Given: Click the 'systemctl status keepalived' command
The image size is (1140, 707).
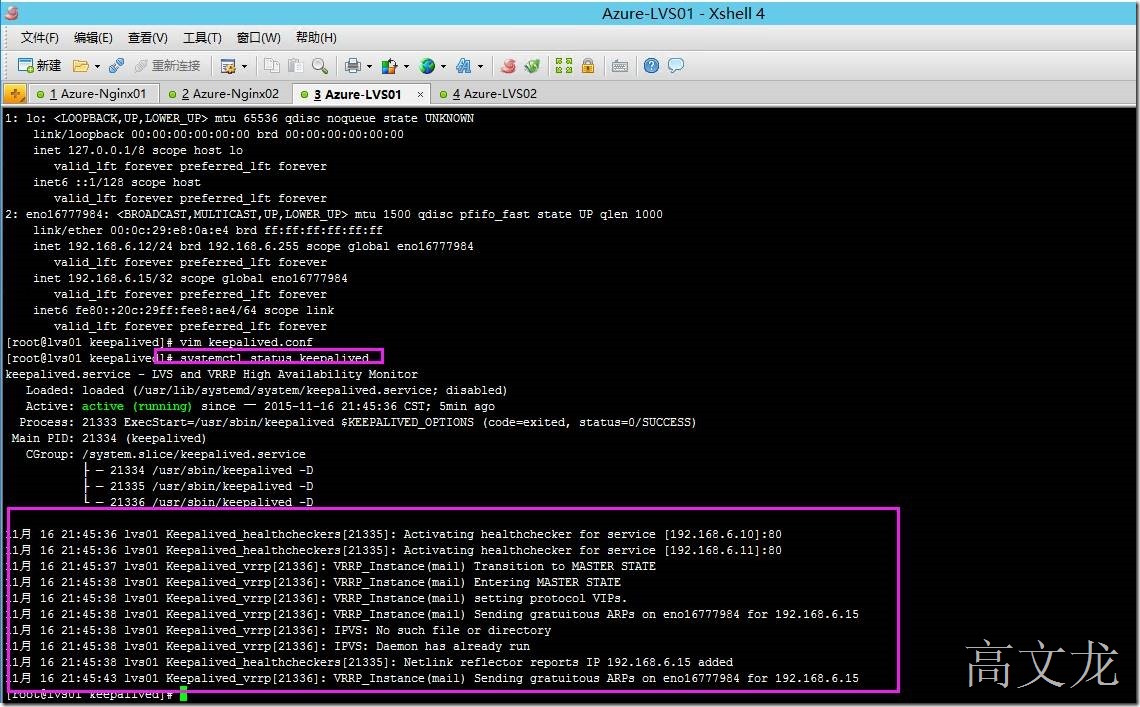Looking at the screenshot, I should coord(274,358).
